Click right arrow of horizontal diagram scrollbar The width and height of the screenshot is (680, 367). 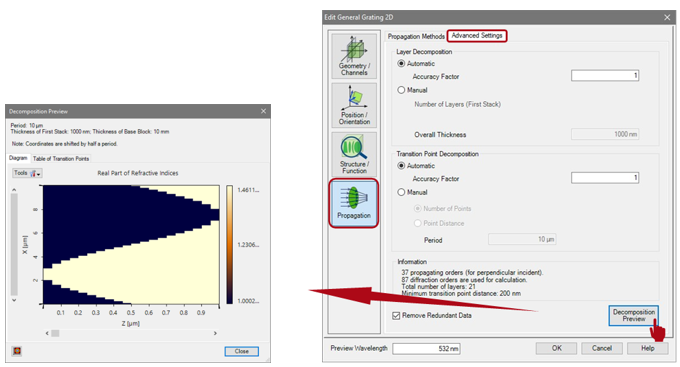coord(215,333)
